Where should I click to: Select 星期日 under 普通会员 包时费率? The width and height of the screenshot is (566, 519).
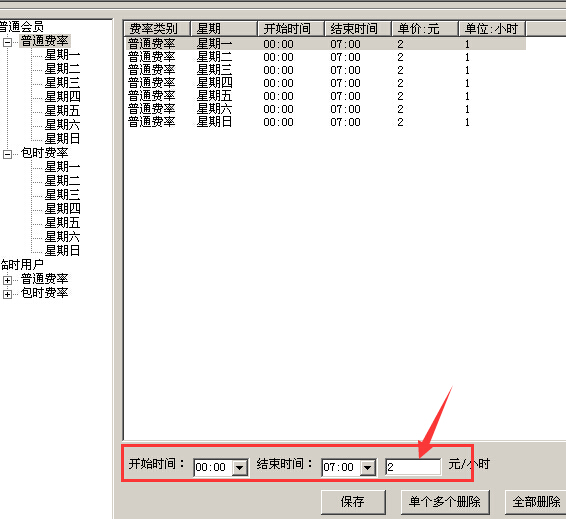(62, 250)
